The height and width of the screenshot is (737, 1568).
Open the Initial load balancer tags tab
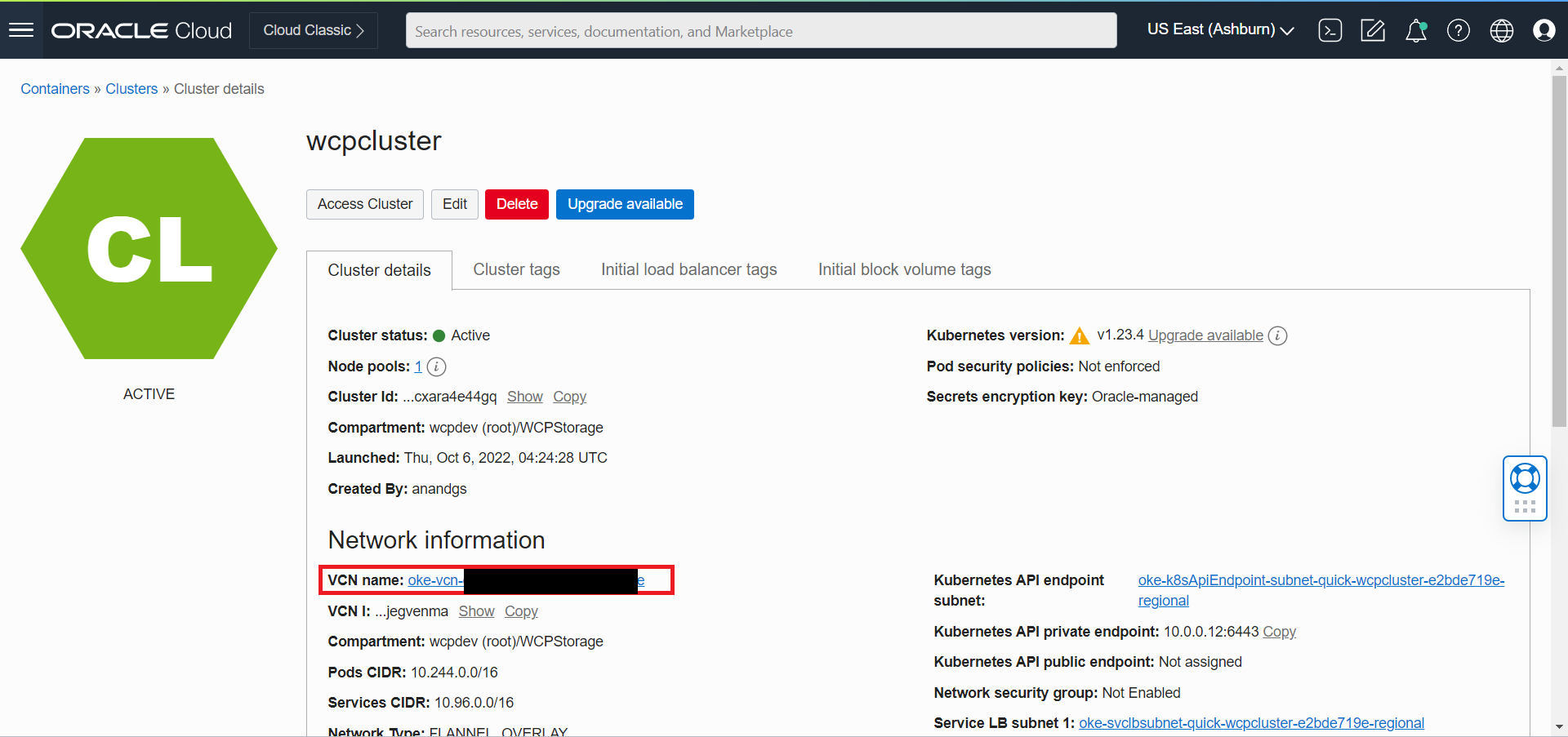[689, 269]
